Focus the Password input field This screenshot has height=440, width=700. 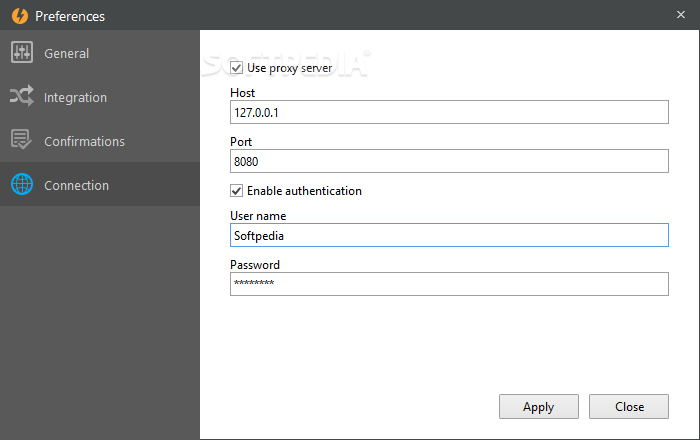(x=449, y=284)
